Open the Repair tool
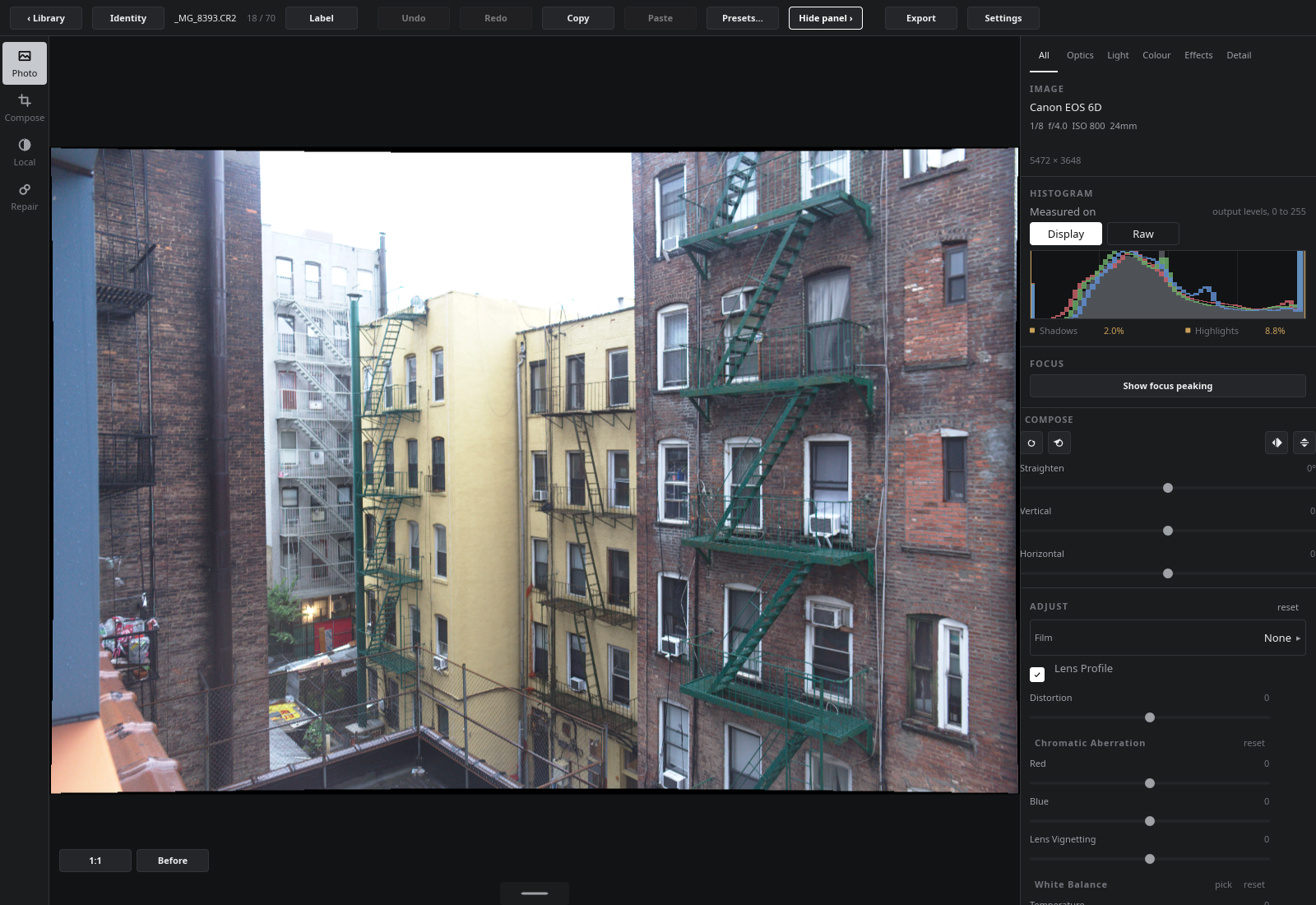This screenshot has height=905, width=1316. click(25, 197)
